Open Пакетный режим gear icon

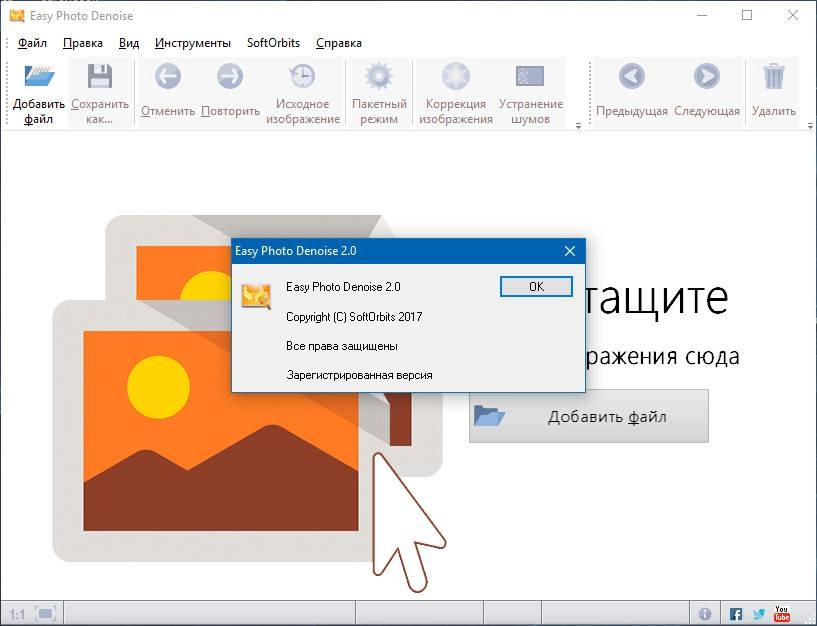tap(379, 77)
